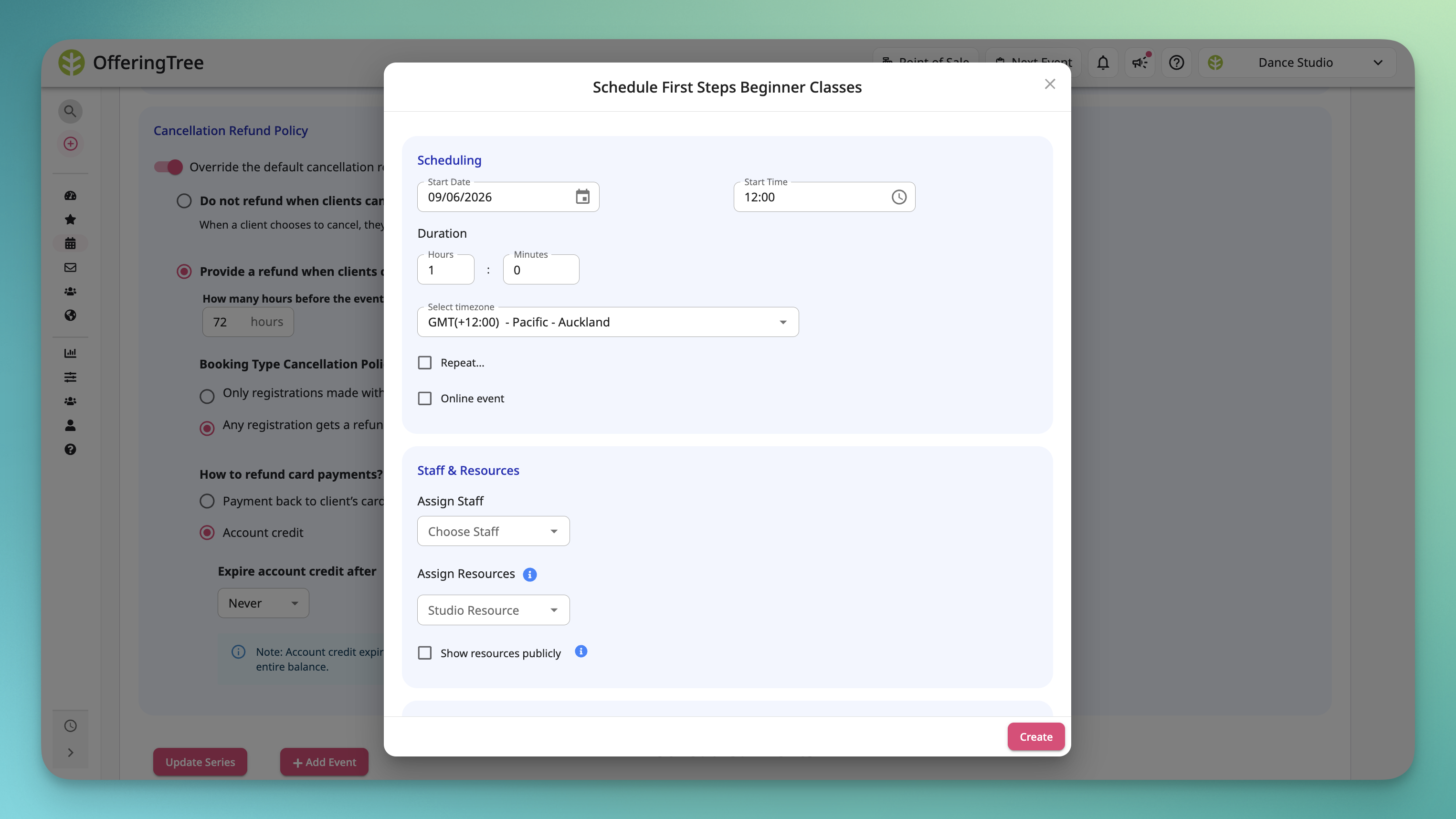The height and width of the screenshot is (819, 1456).
Task: Open the clock history icon at sidebar bottom
Action: pyautogui.click(x=70, y=726)
